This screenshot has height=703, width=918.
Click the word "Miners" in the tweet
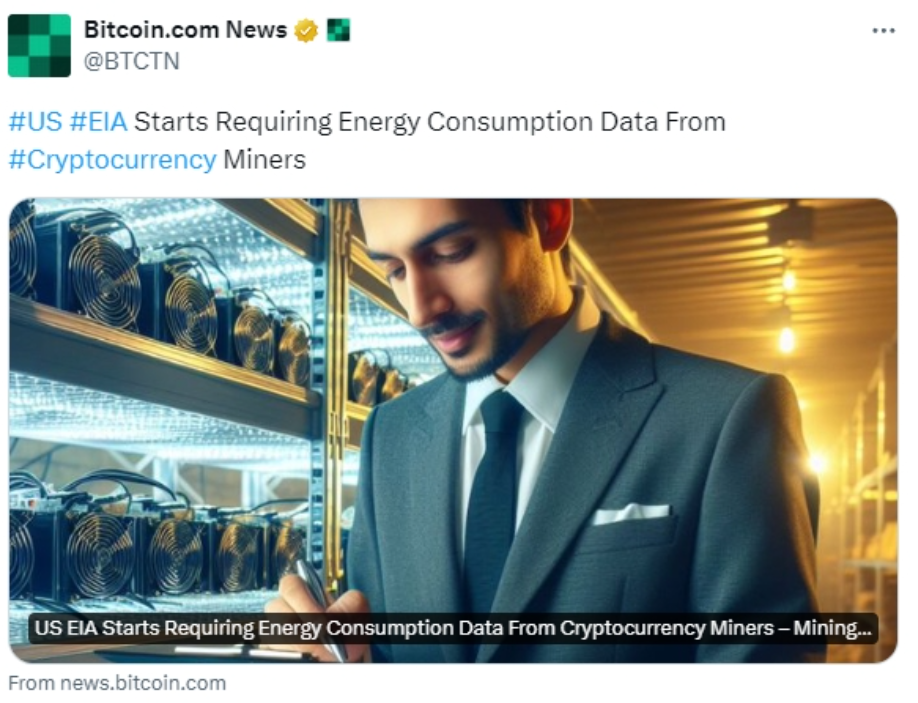265,159
